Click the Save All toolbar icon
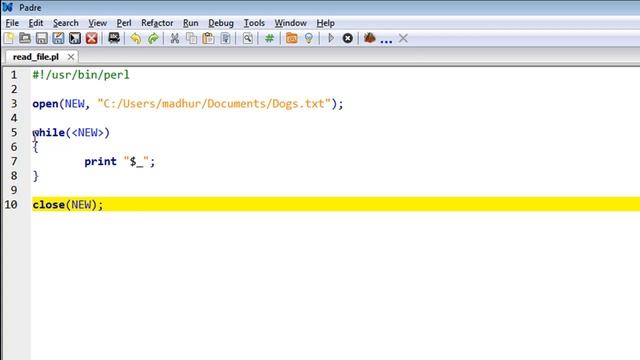Viewport: 640px width, 360px height. click(75, 38)
